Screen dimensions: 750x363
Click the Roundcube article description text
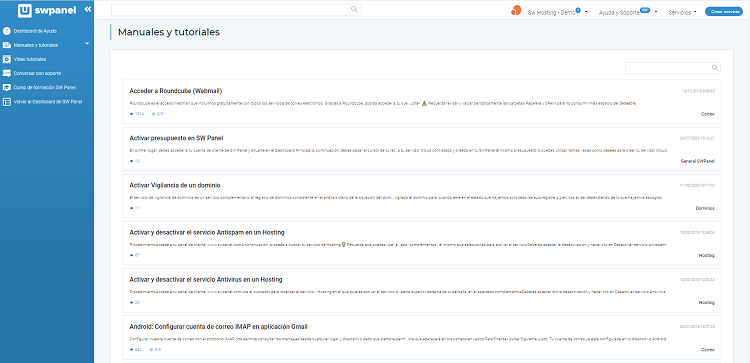[383, 103]
